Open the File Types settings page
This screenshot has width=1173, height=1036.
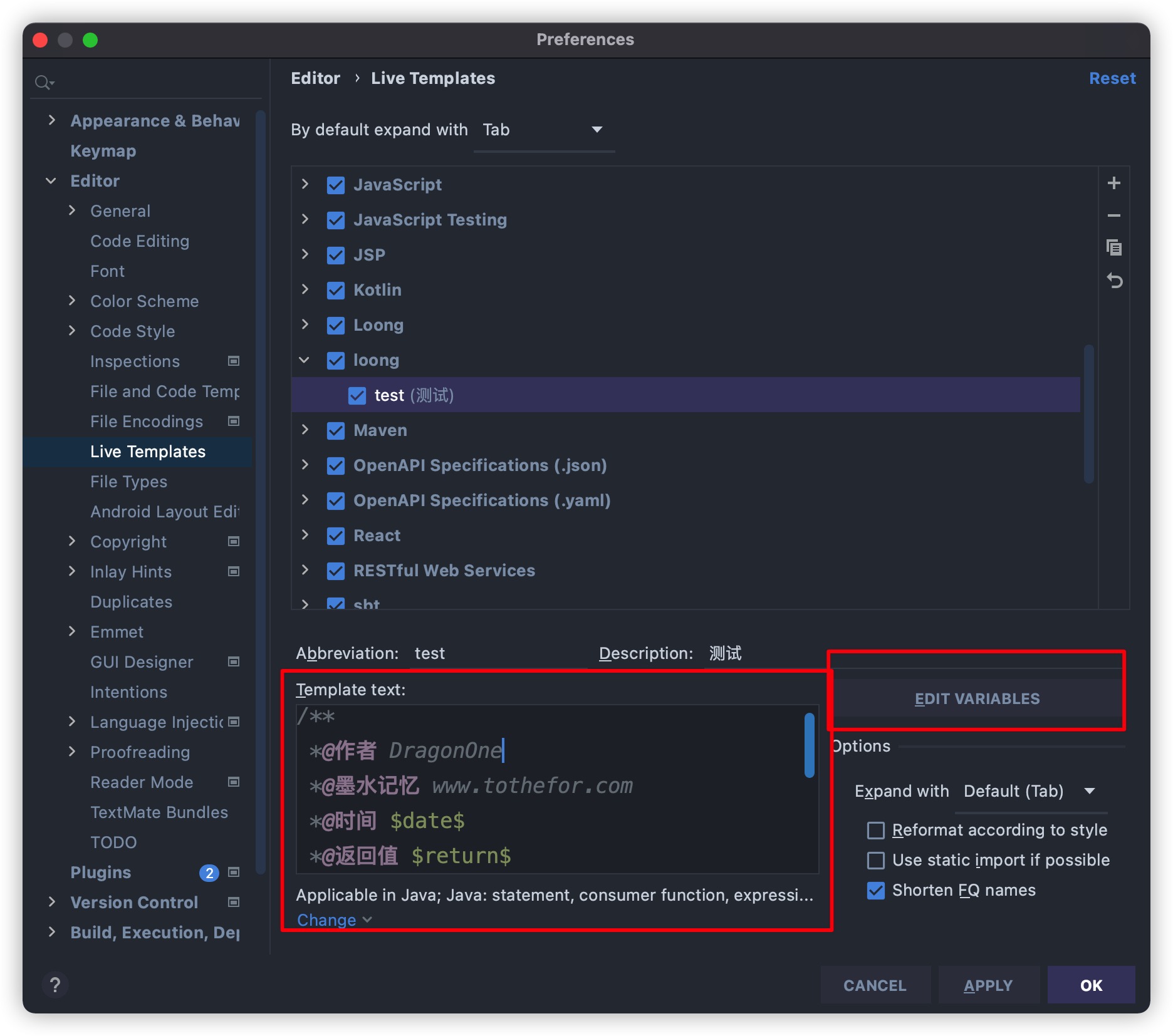coord(128,482)
